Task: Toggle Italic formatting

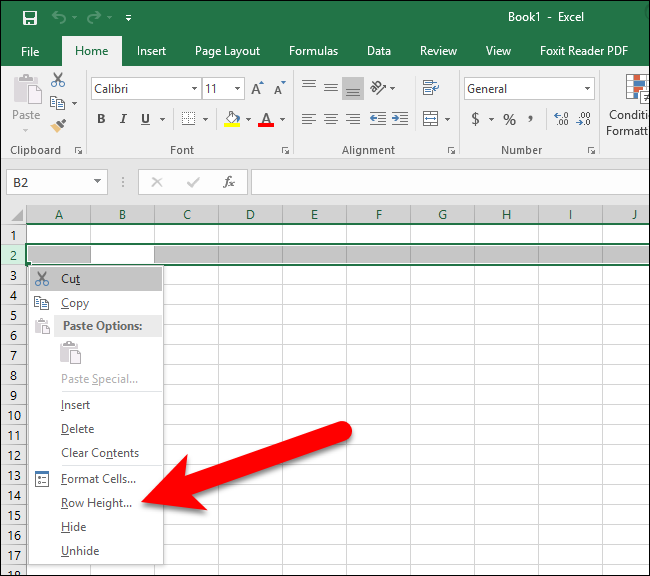Action: coord(123,119)
